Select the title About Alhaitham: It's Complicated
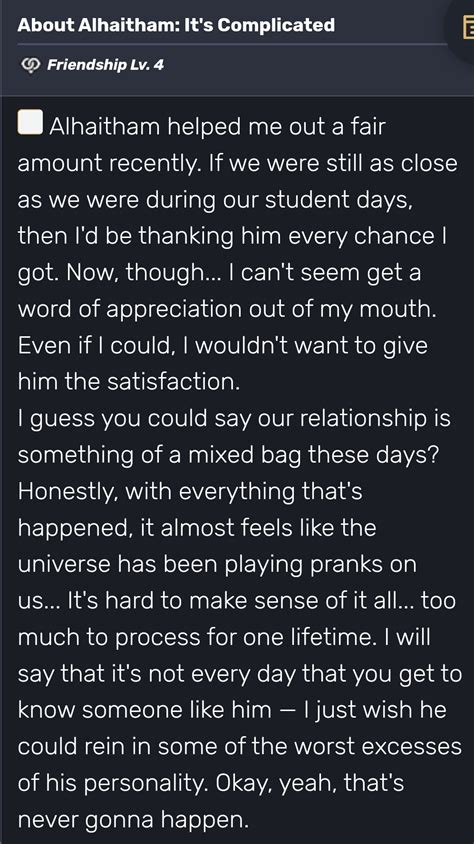Image resolution: width=474 pixels, height=844 pixels. (x=176, y=25)
